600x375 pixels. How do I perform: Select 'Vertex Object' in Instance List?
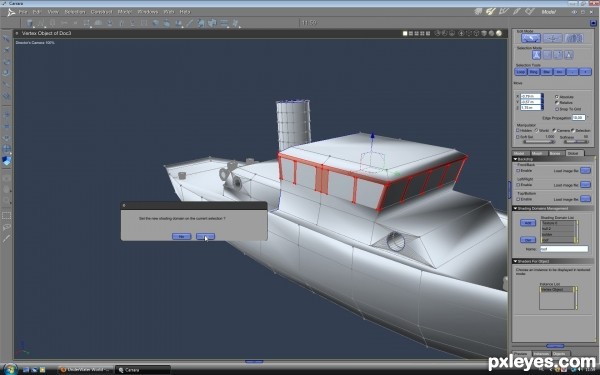tap(557, 290)
